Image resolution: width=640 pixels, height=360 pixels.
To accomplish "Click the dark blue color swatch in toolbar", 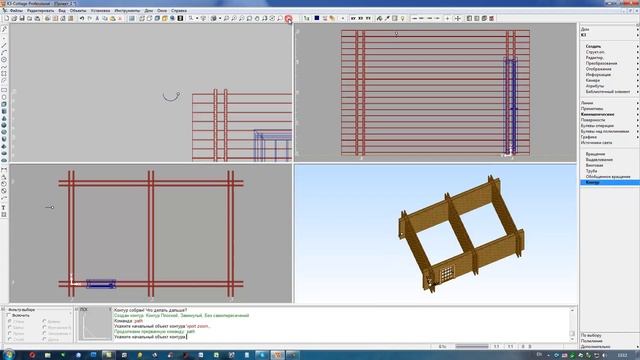I will 317,18.
